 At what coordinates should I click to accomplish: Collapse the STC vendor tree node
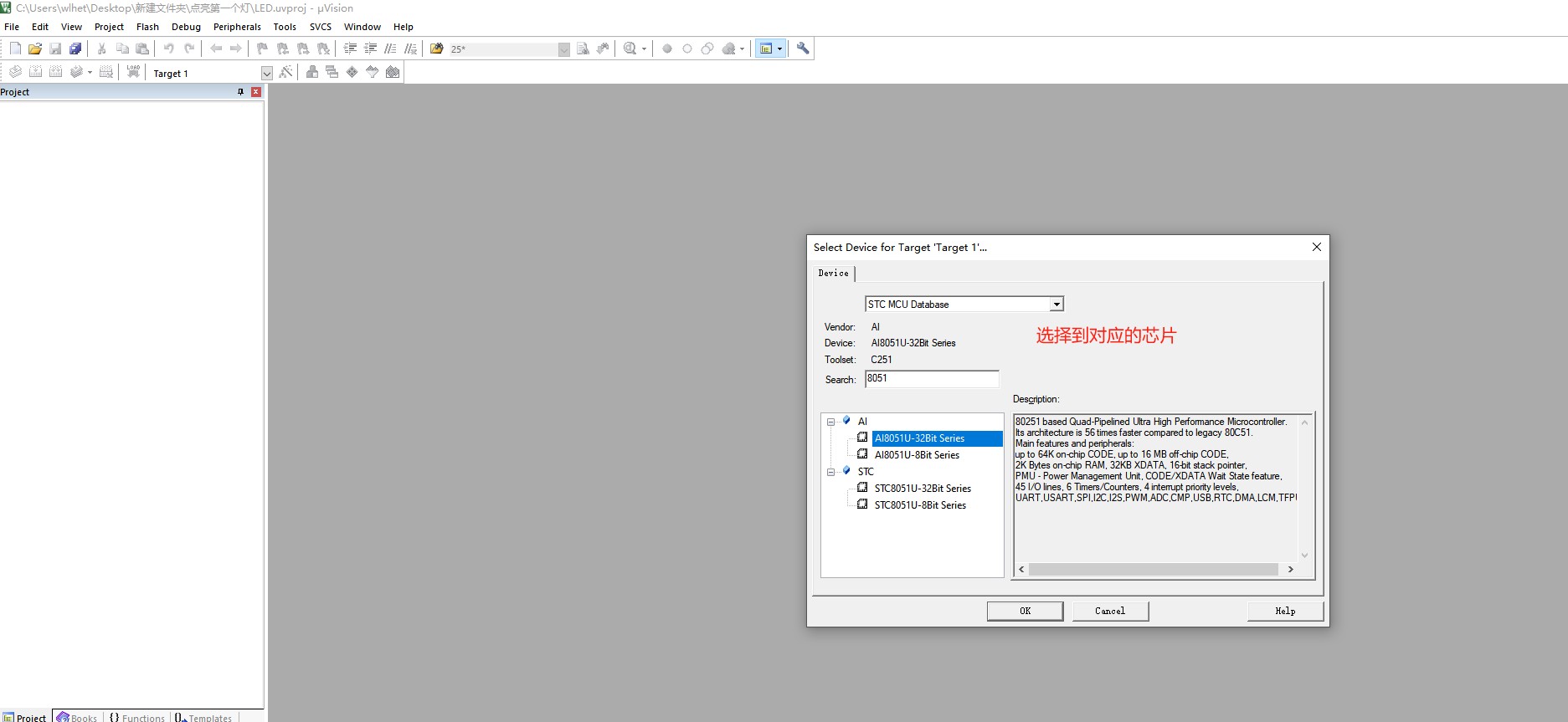(x=830, y=472)
